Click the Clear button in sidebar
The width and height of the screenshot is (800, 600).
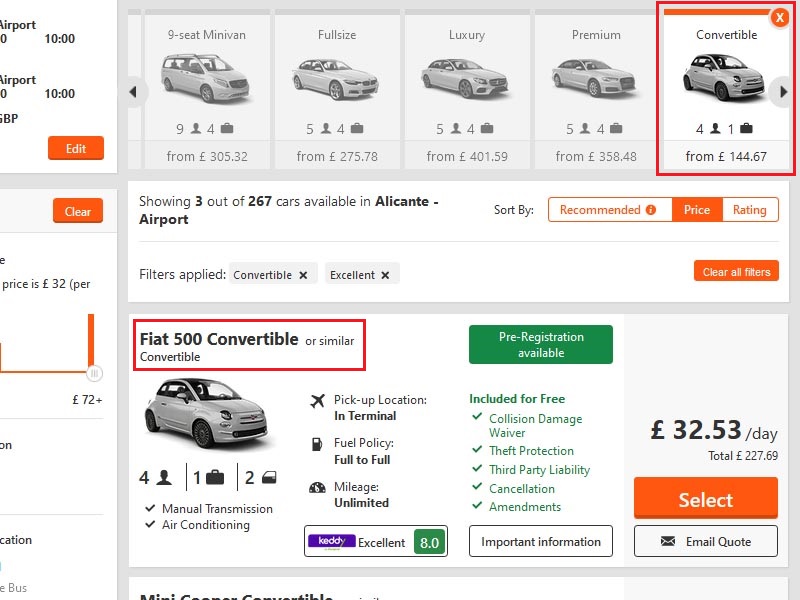[78, 211]
